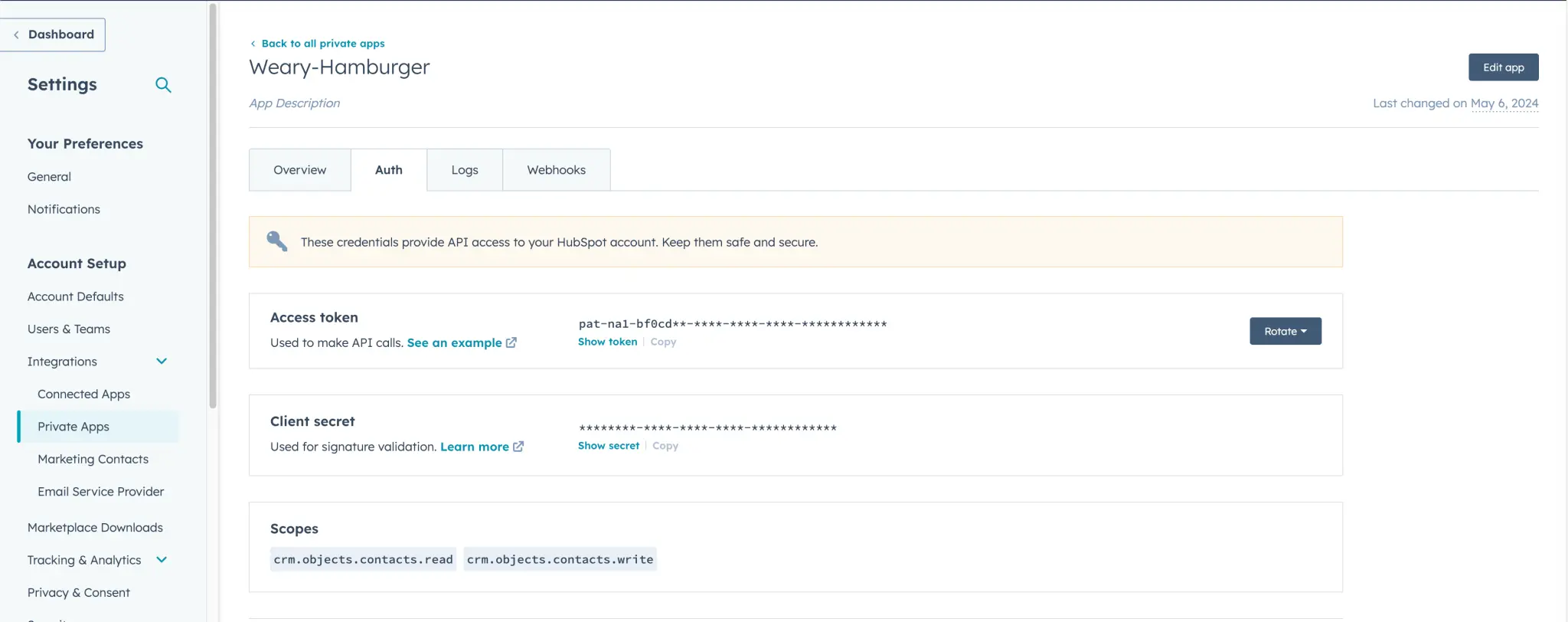Go to the Webhooks tab
The width and height of the screenshot is (1568, 622).
coord(556,170)
